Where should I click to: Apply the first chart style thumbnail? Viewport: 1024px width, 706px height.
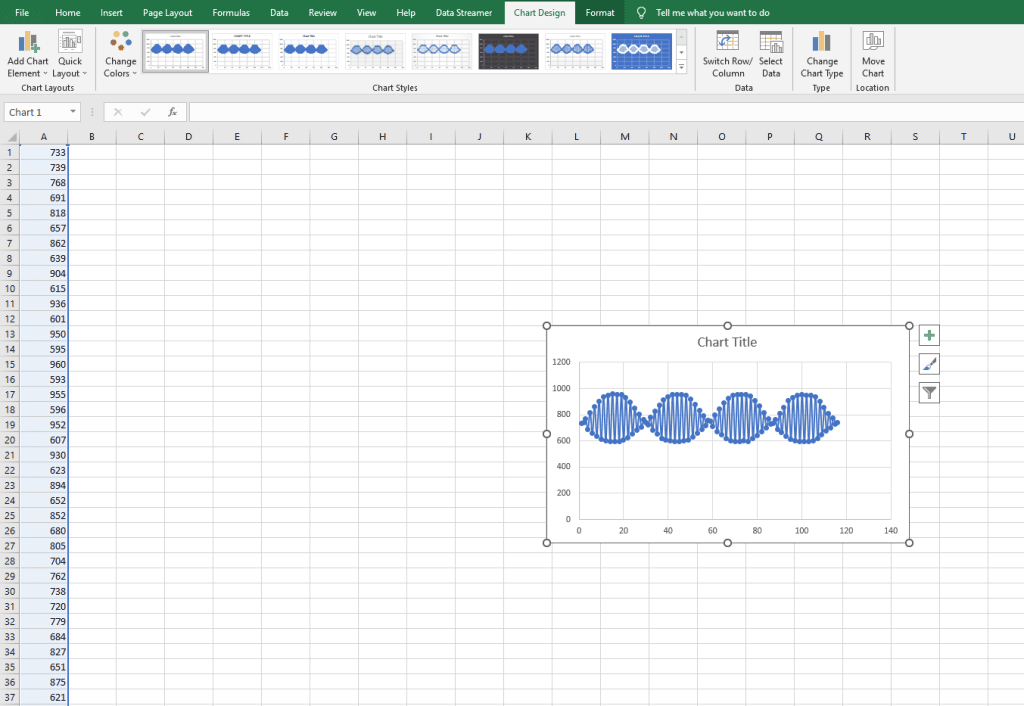point(175,51)
